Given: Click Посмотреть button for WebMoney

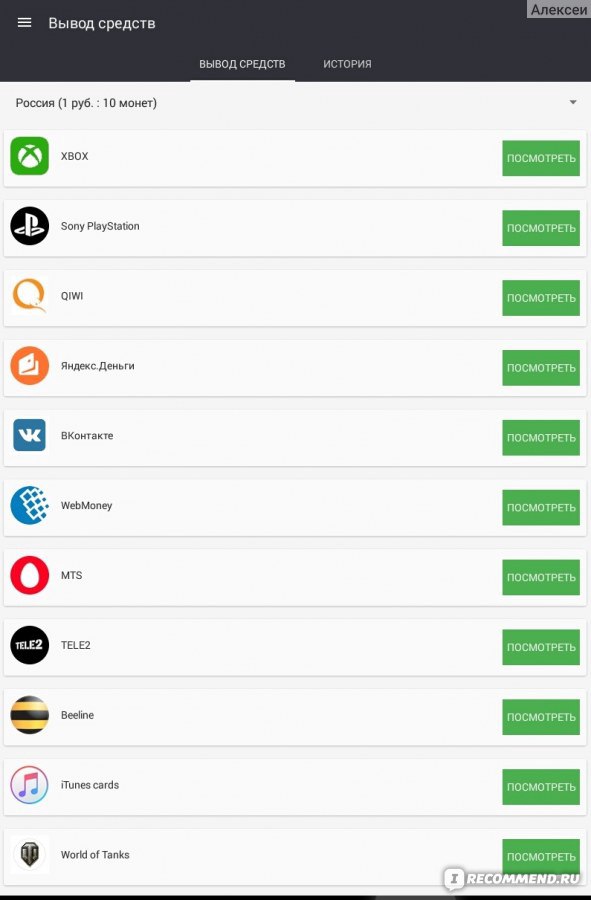Looking at the screenshot, I should coord(541,507).
